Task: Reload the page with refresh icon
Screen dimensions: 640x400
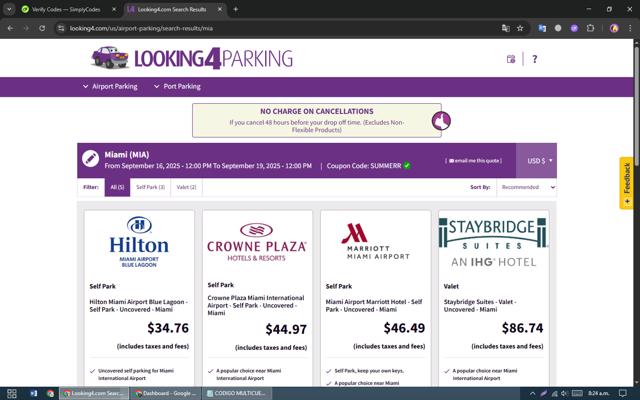Action: pos(42,28)
